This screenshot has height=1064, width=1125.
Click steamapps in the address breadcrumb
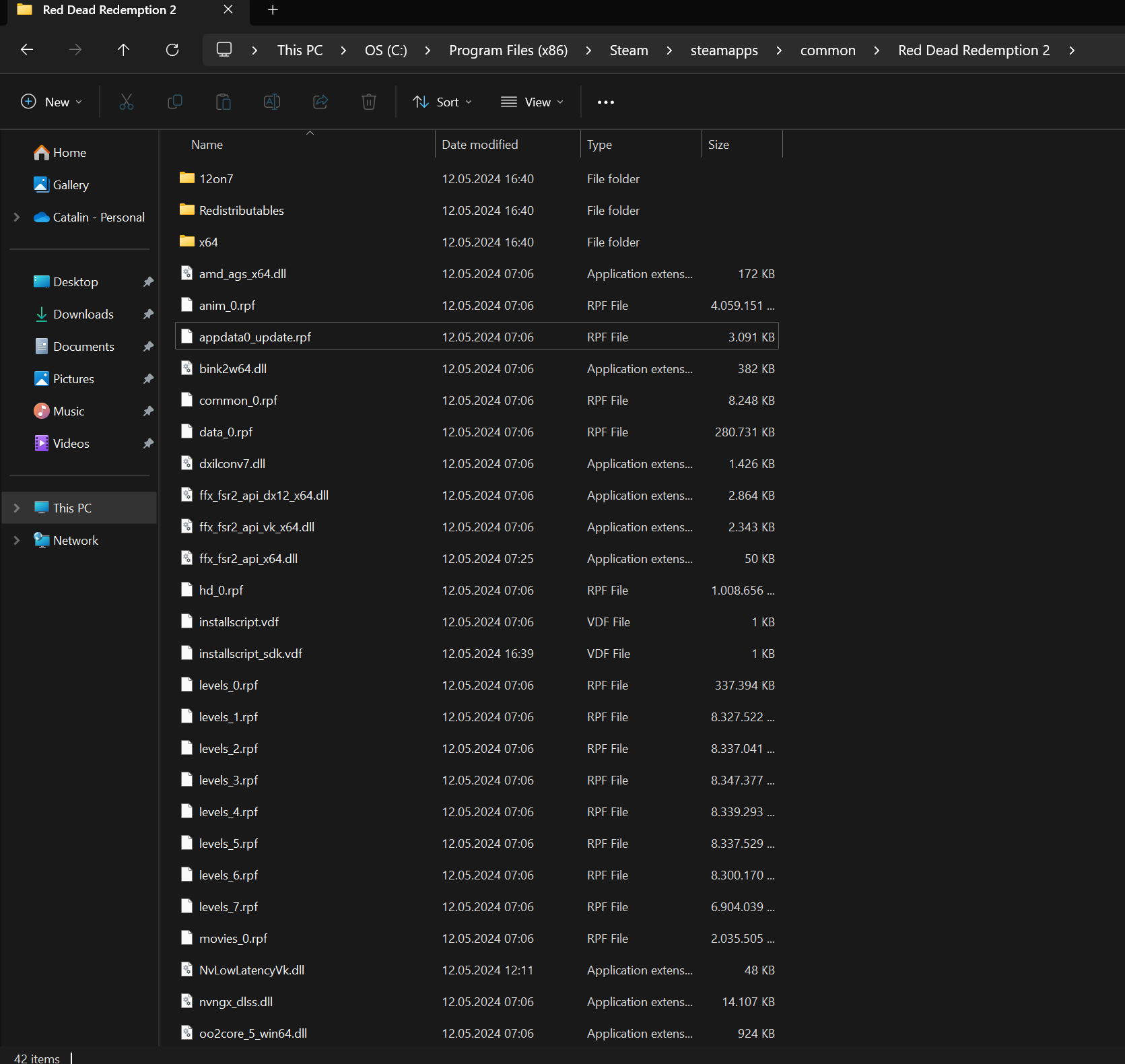[724, 51]
